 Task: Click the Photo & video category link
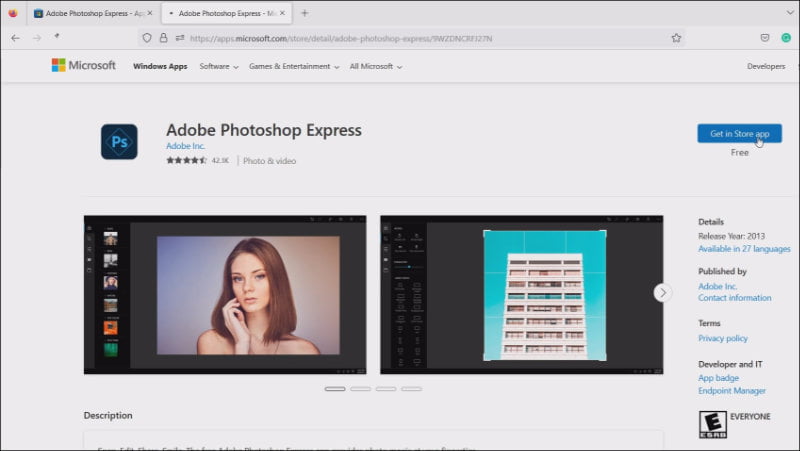(269, 161)
